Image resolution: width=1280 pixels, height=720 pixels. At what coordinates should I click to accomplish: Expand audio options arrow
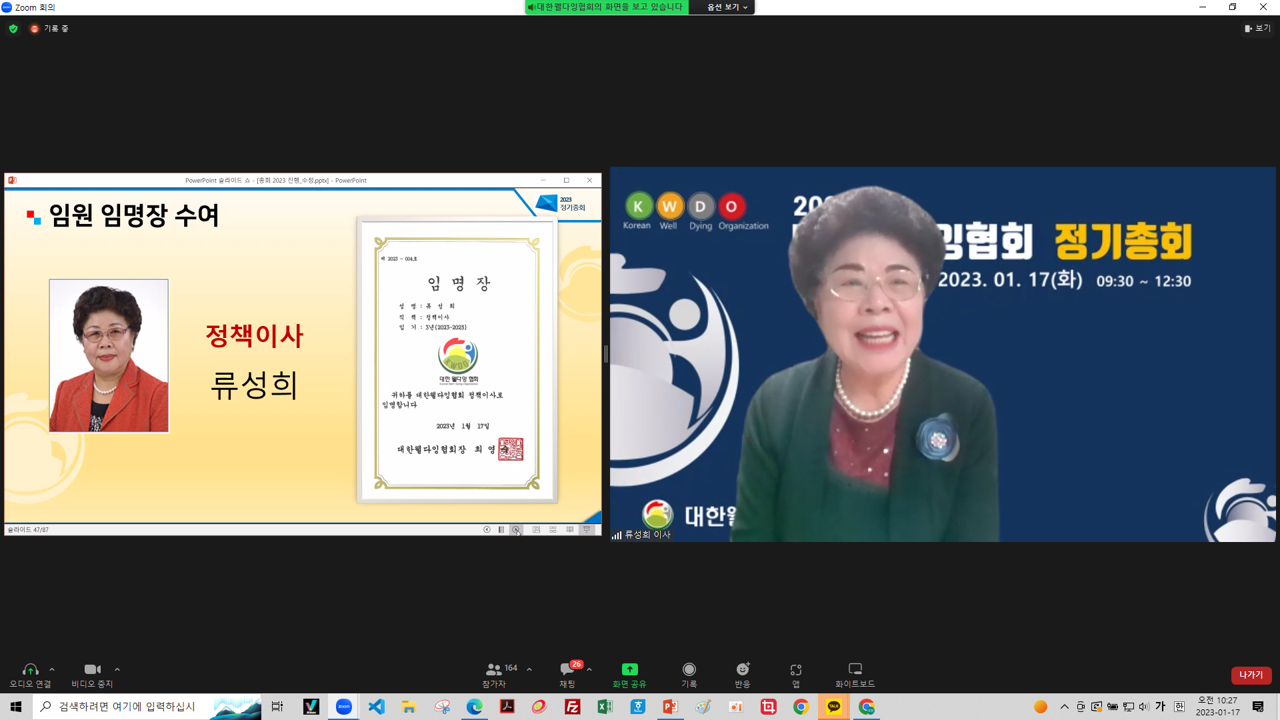(x=52, y=670)
